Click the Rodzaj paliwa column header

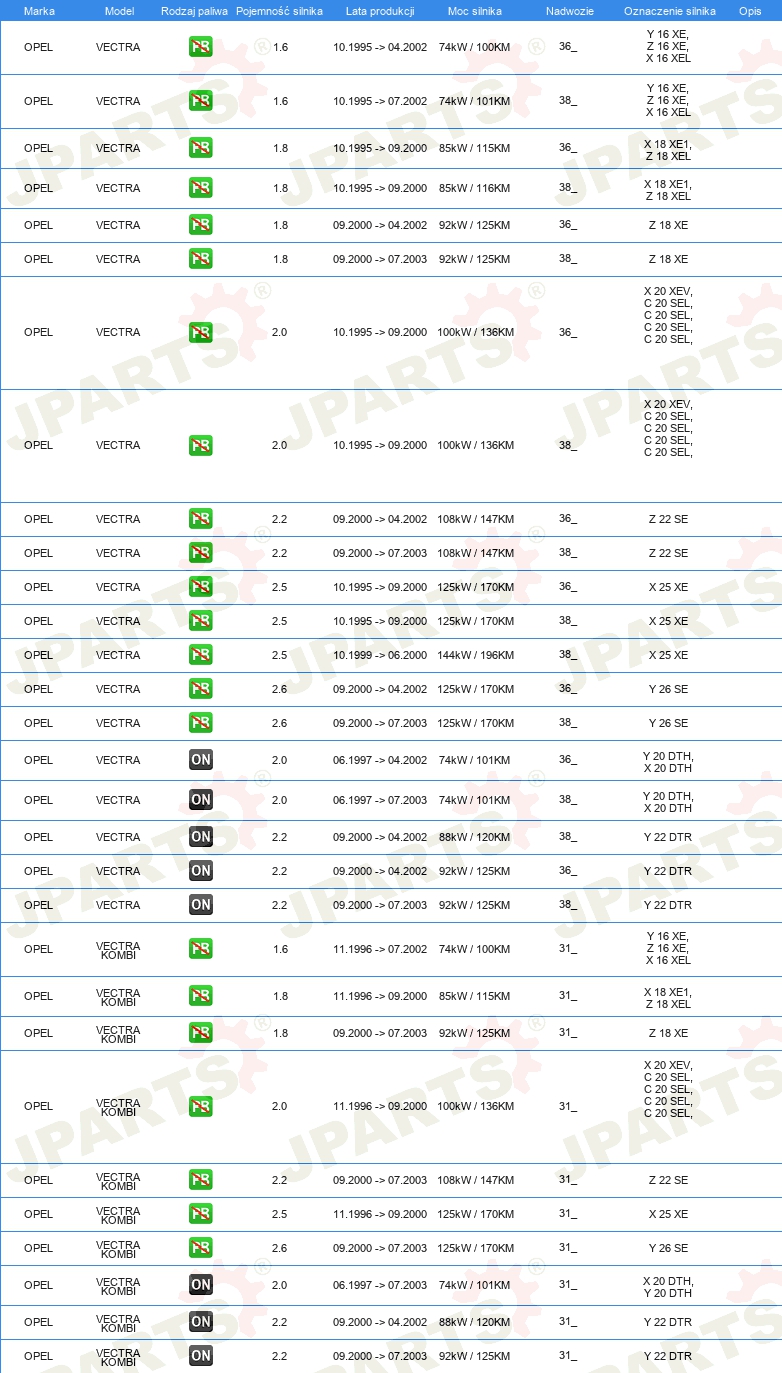[x=194, y=11]
